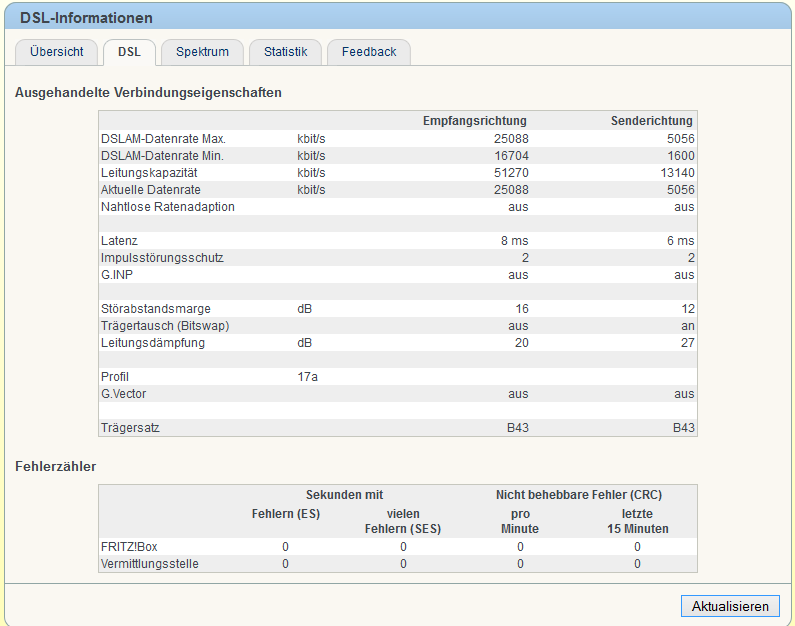Image resolution: width=795 pixels, height=626 pixels.
Task: Go to the Statistik tab
Action: pyautogui.click(x=285, y=52)
